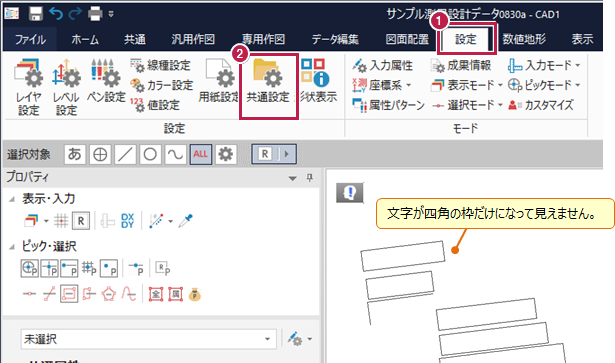Open the quick access toolbar customize arrow
The image size is (615, 363).
click(111, 15)
